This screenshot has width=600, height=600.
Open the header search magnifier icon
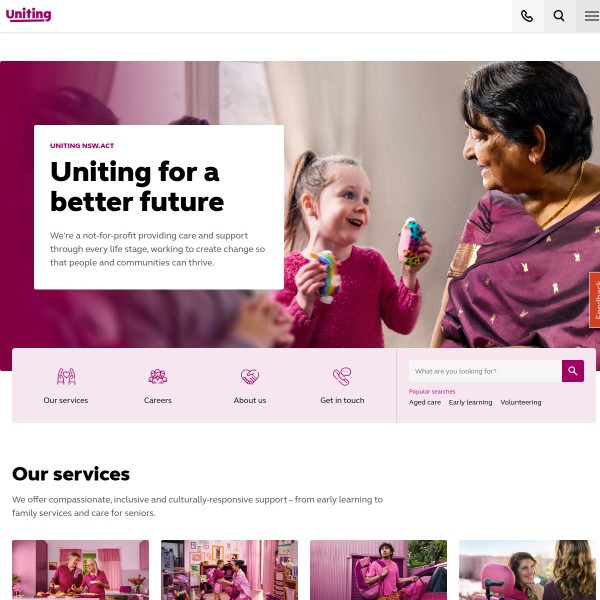[559, 16]
